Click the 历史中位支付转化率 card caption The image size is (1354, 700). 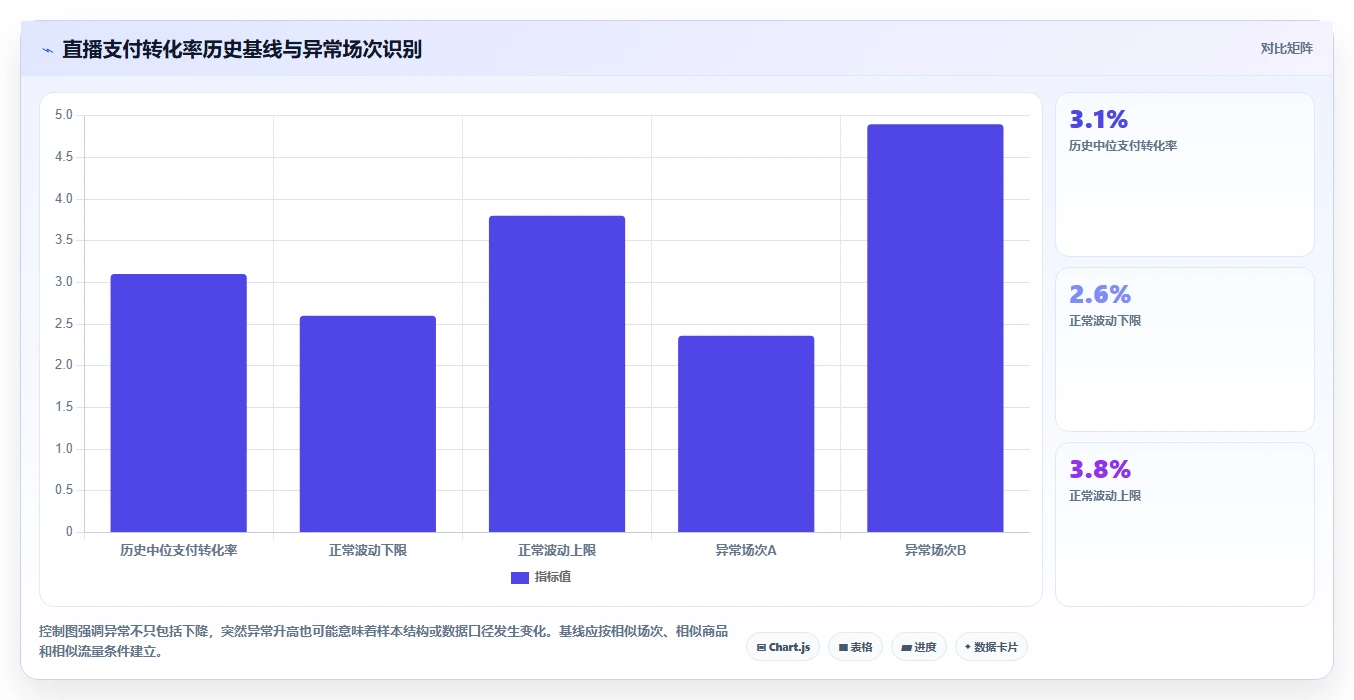coord(1123,146)
